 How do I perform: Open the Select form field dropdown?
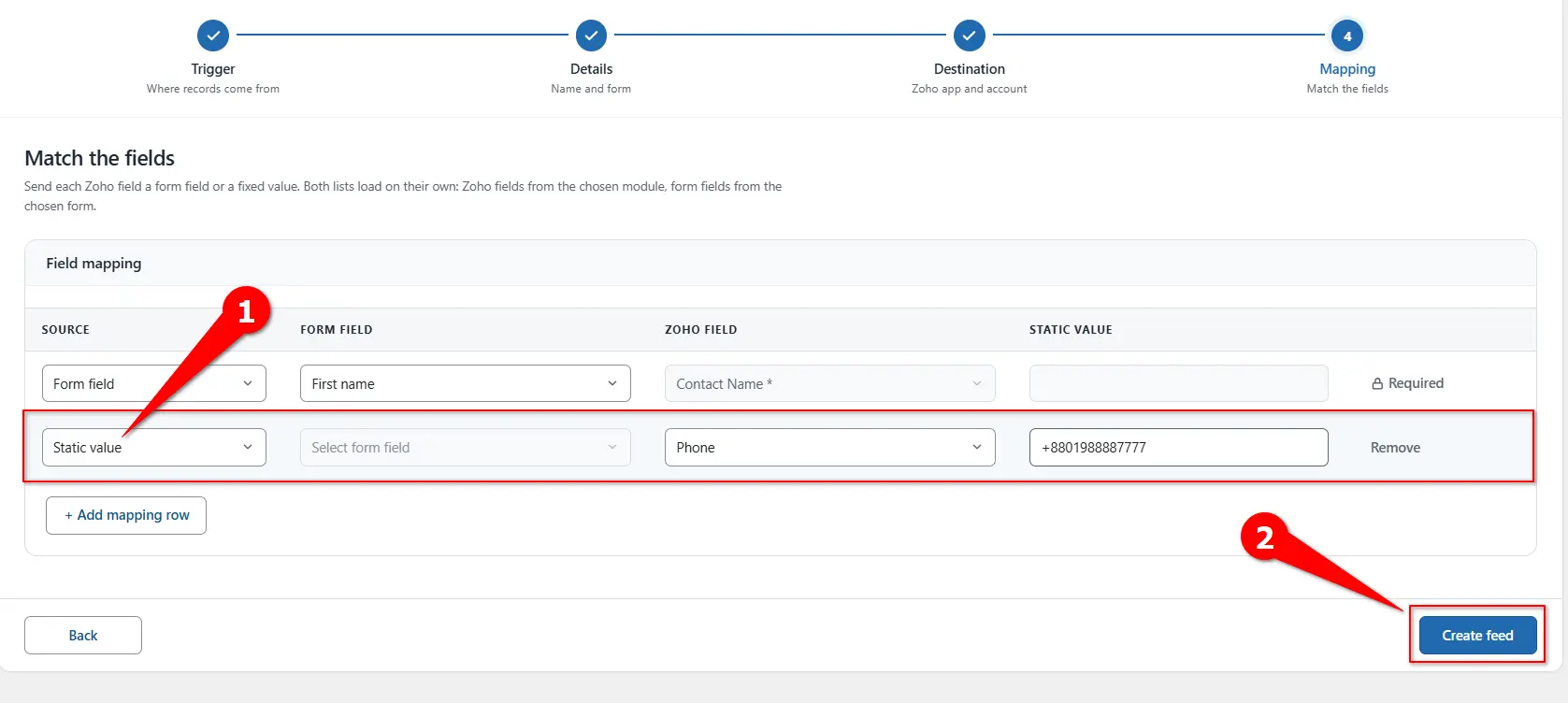point(466,447)
